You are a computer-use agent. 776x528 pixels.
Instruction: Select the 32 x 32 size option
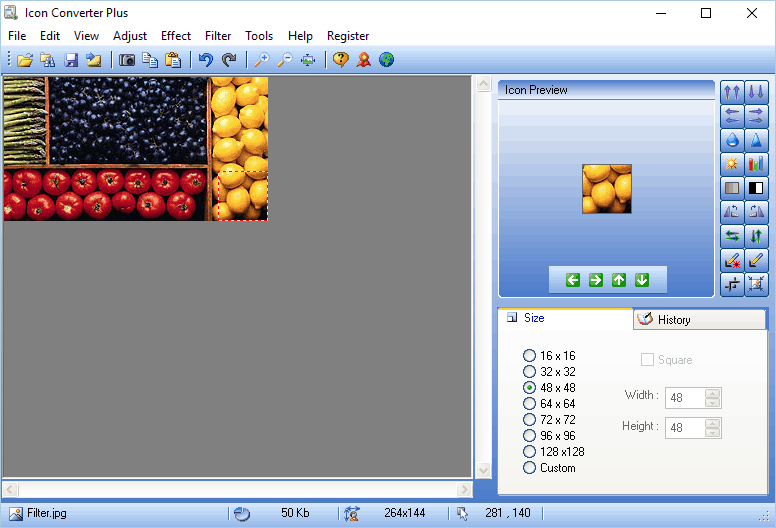[x=549, y=372]
